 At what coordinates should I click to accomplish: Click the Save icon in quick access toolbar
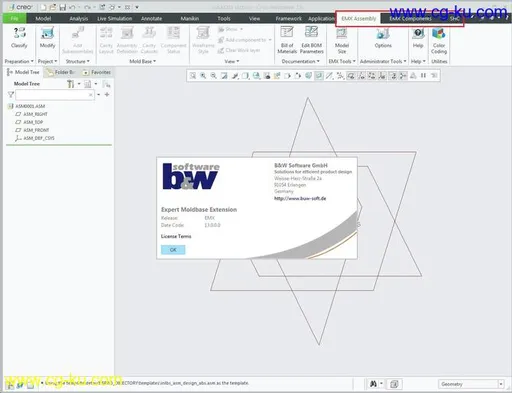(x=62, y=7)
